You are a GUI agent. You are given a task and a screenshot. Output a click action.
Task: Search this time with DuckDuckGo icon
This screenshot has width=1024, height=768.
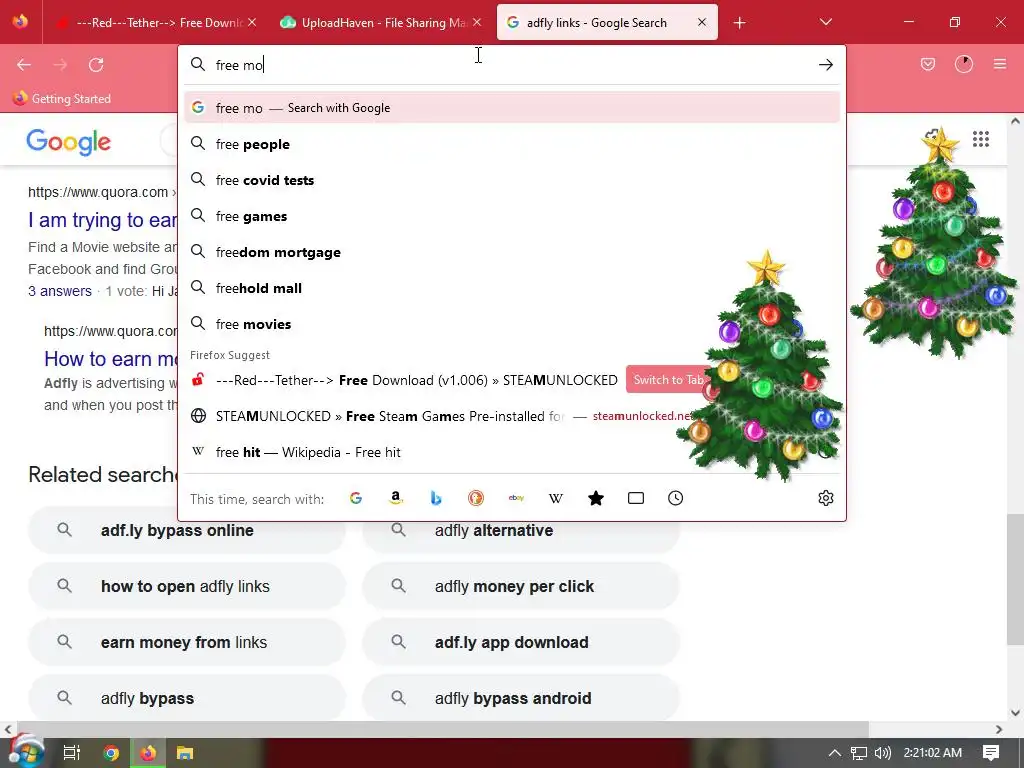pyautogui.click(x=476, y=498)
